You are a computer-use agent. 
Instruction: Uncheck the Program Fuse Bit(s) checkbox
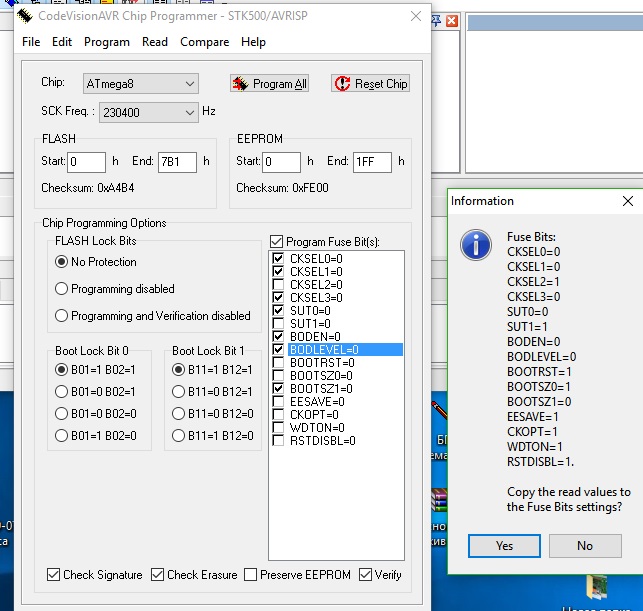click(277, 242)
